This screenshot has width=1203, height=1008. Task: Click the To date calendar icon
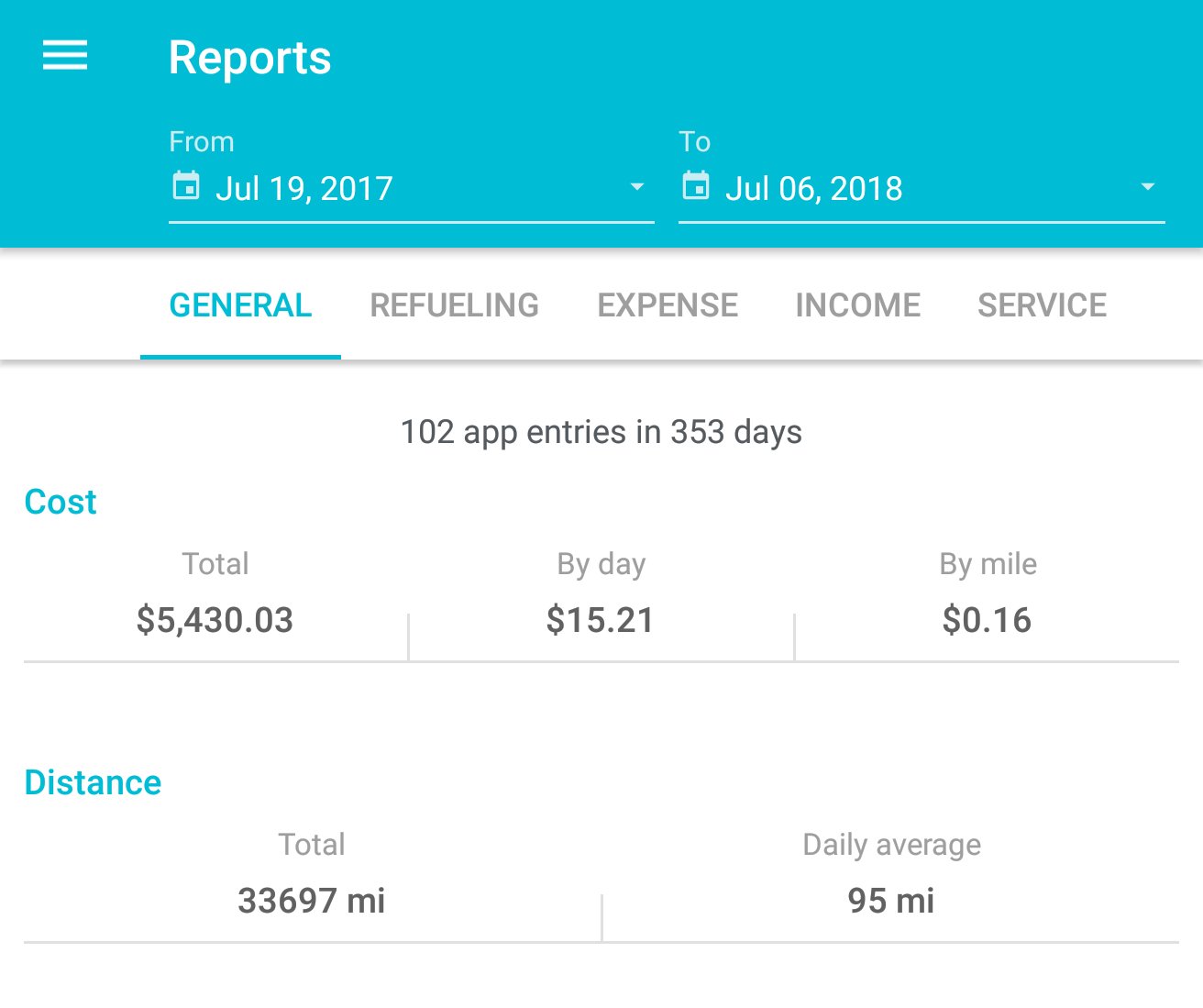pyautogui.click(x=696, y=186)
